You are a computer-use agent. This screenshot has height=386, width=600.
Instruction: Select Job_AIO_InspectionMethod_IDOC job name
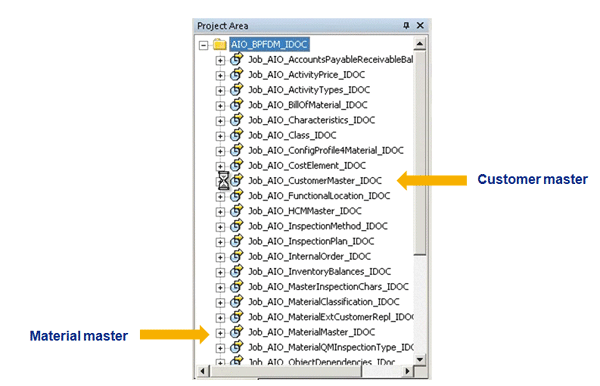click(x=318, y=226)
